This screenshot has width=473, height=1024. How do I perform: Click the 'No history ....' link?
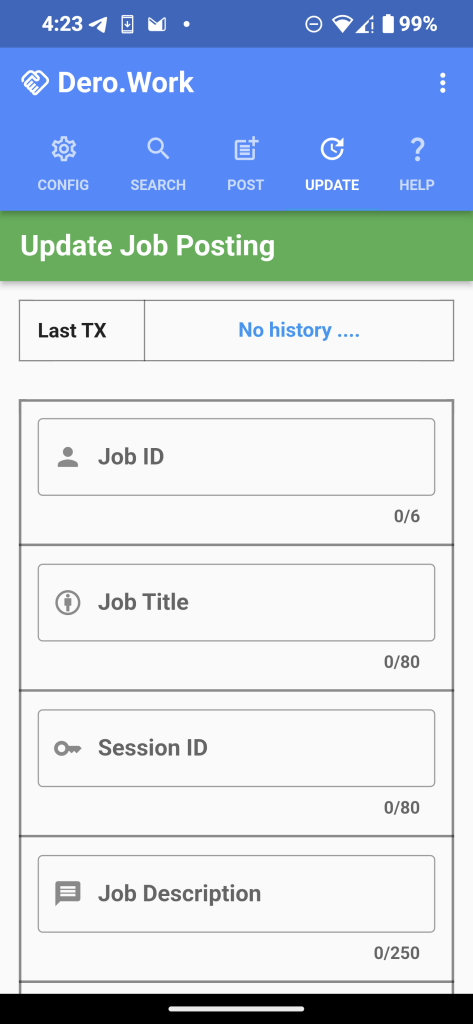[299, 330]
